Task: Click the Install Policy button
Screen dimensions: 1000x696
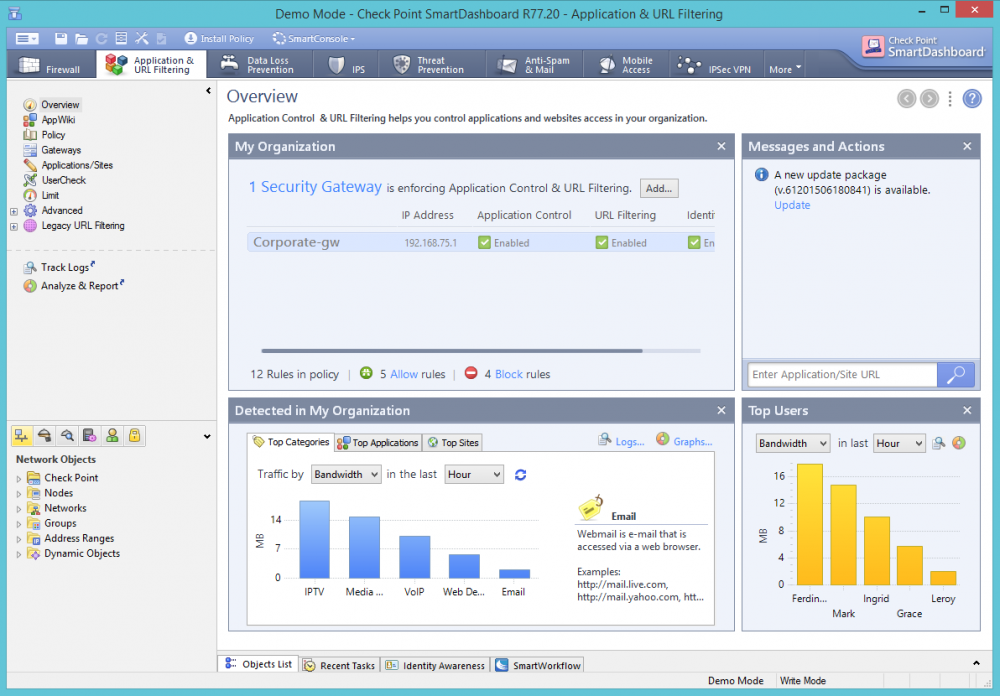Action: (219, 39)
